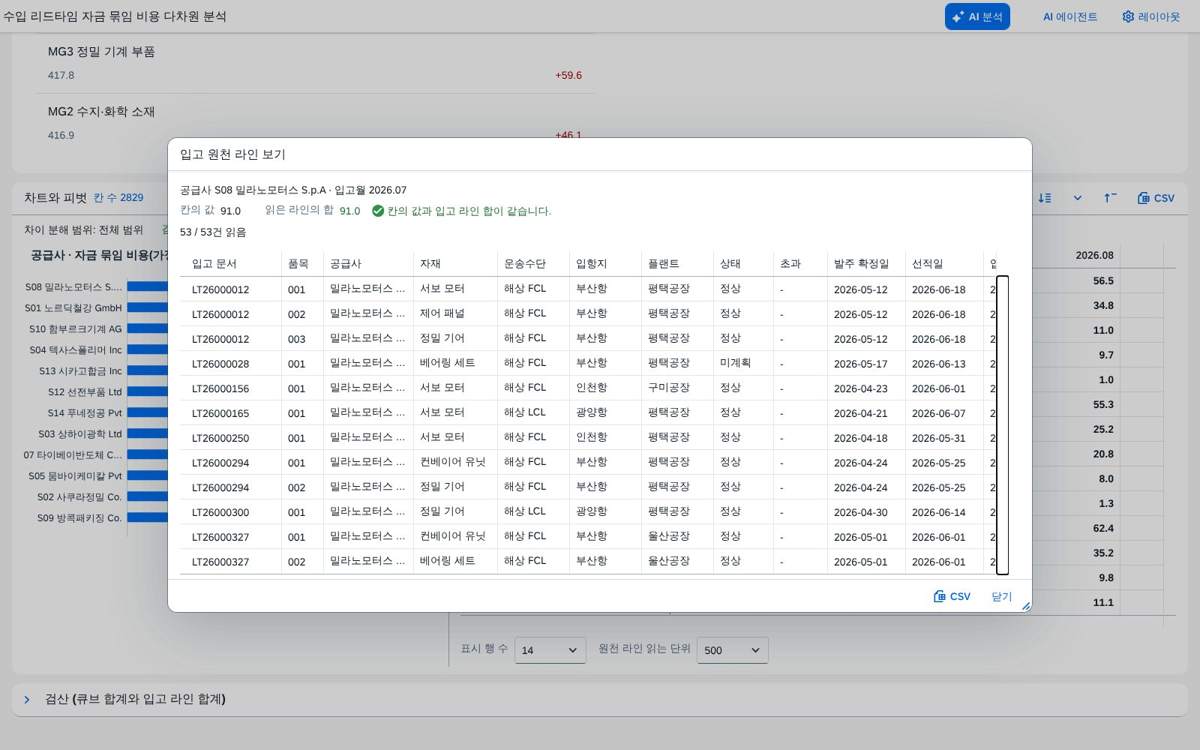Open the chevron dropdown beside sort icon
Image resolution: width=1200 pixels, height=750 pixels.
tap(1077, 198)
